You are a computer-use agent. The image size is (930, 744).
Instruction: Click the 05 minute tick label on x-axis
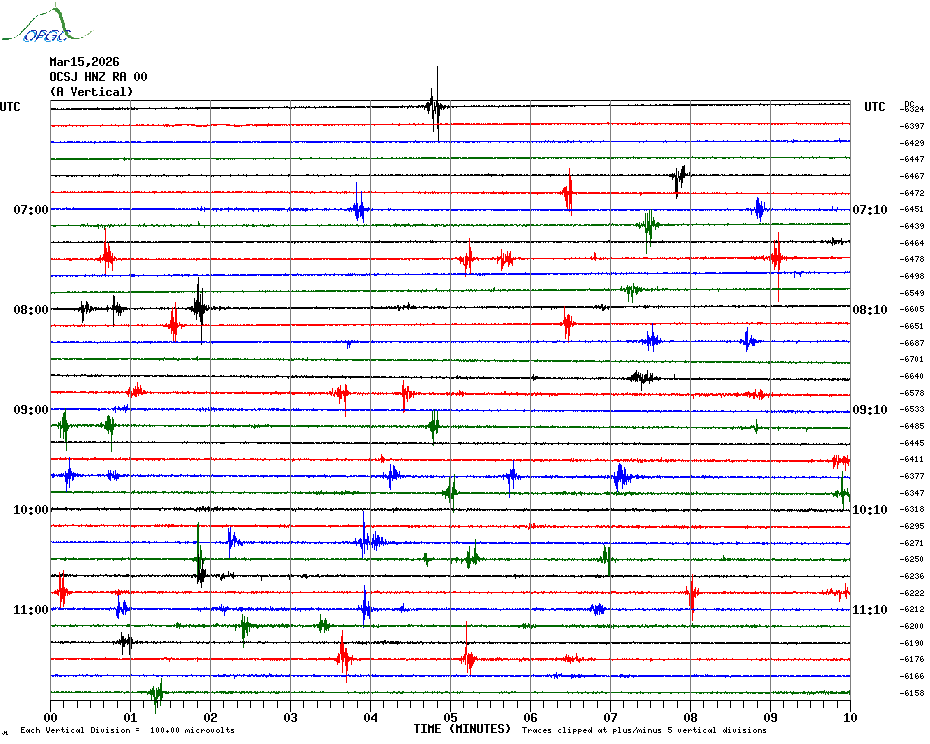tap(450, 717)
